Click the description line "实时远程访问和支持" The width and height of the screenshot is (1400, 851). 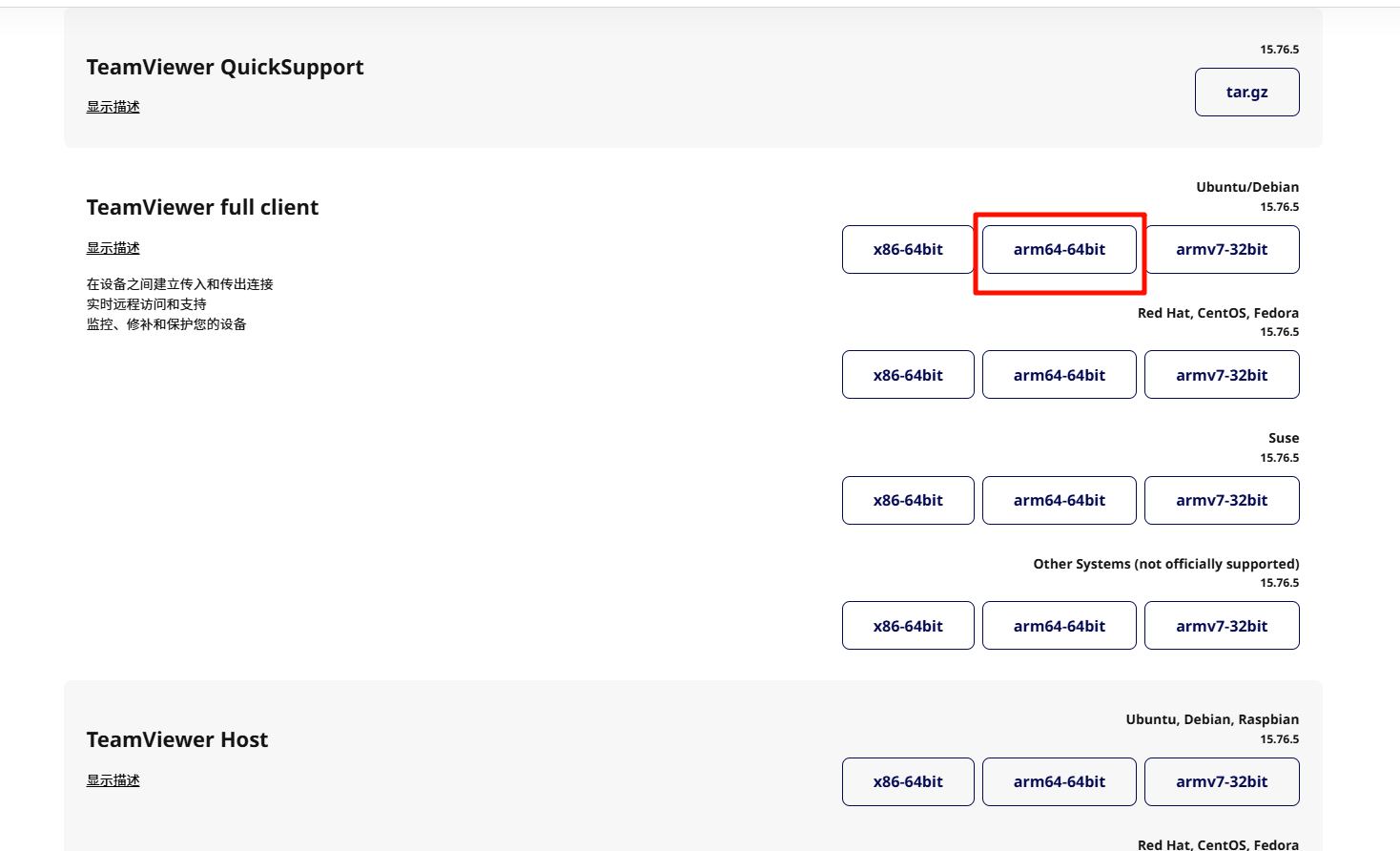(x=147, y=304)
